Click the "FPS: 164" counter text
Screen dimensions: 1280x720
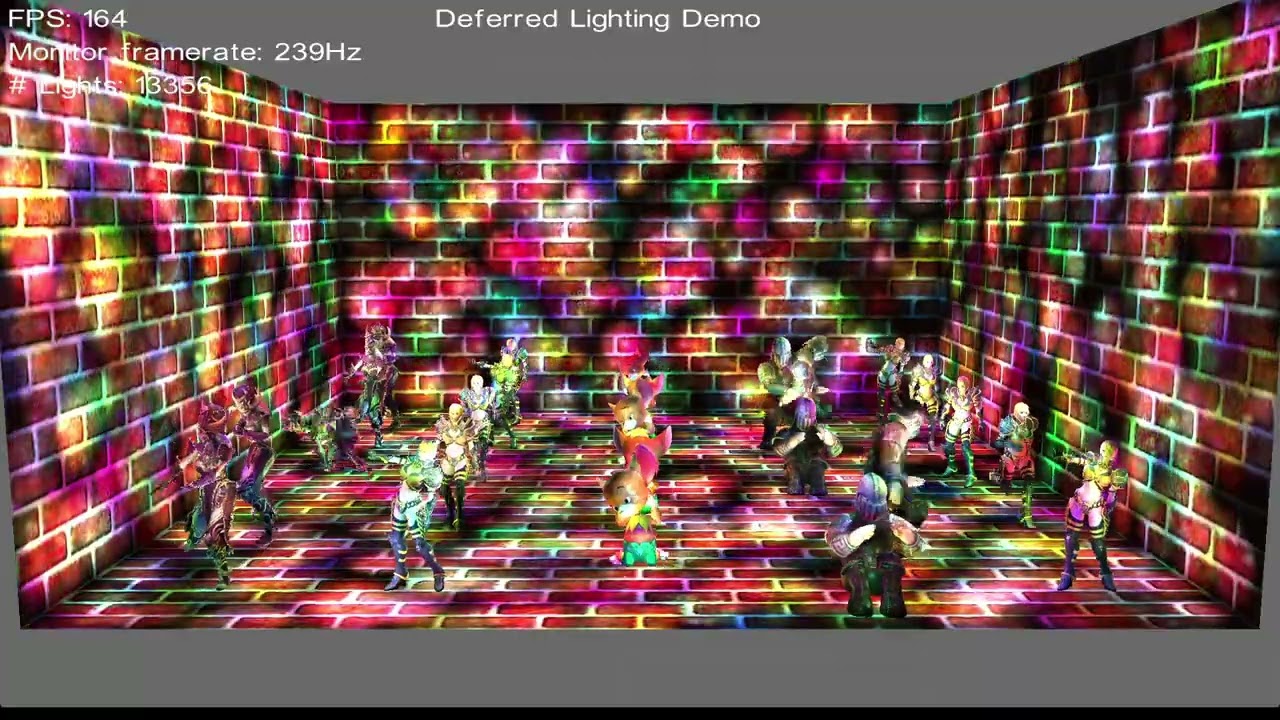click(x=68, y=19)
